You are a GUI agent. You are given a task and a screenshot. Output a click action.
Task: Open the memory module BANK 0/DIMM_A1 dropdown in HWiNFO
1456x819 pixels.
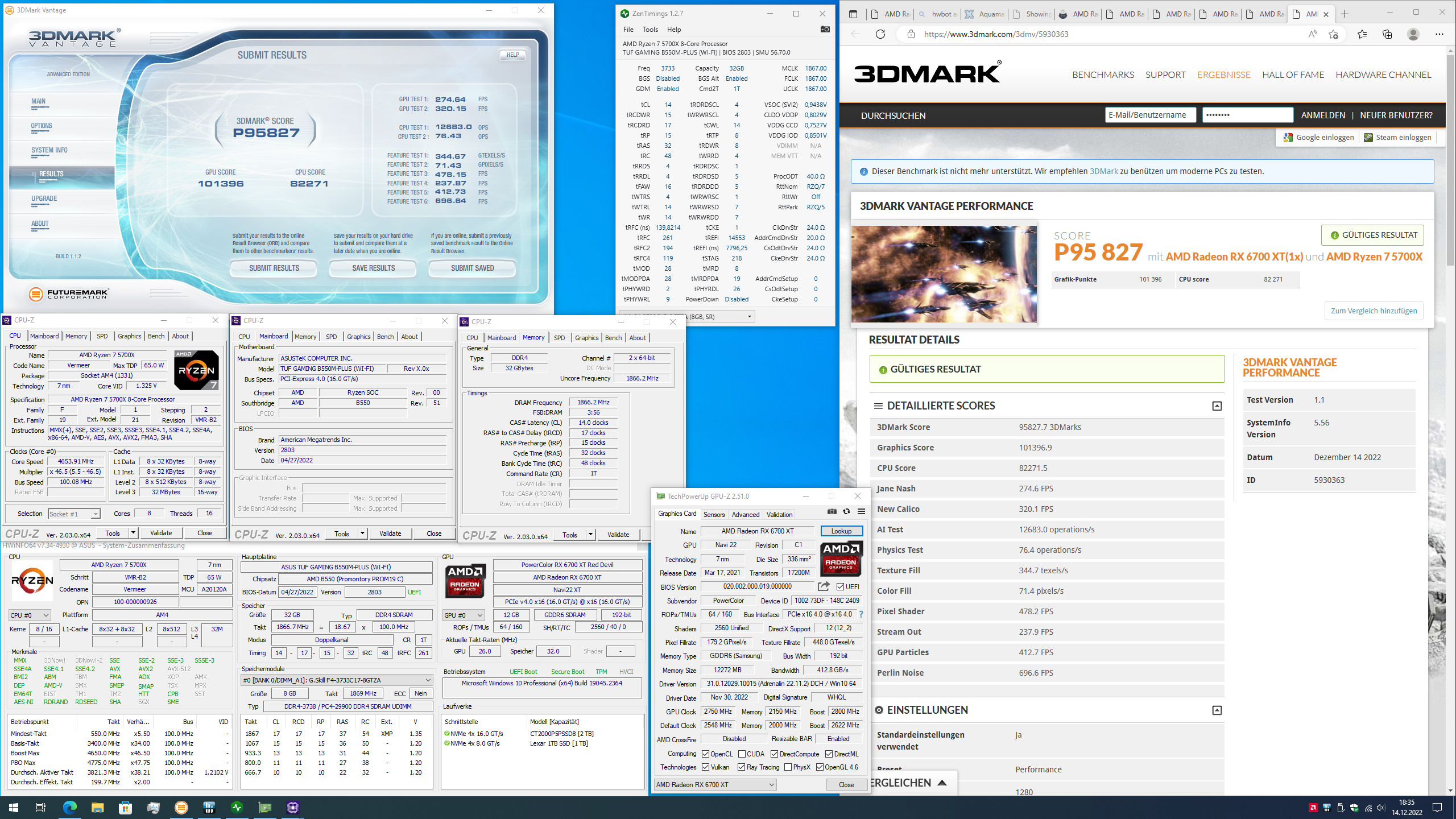pos(337,680)
